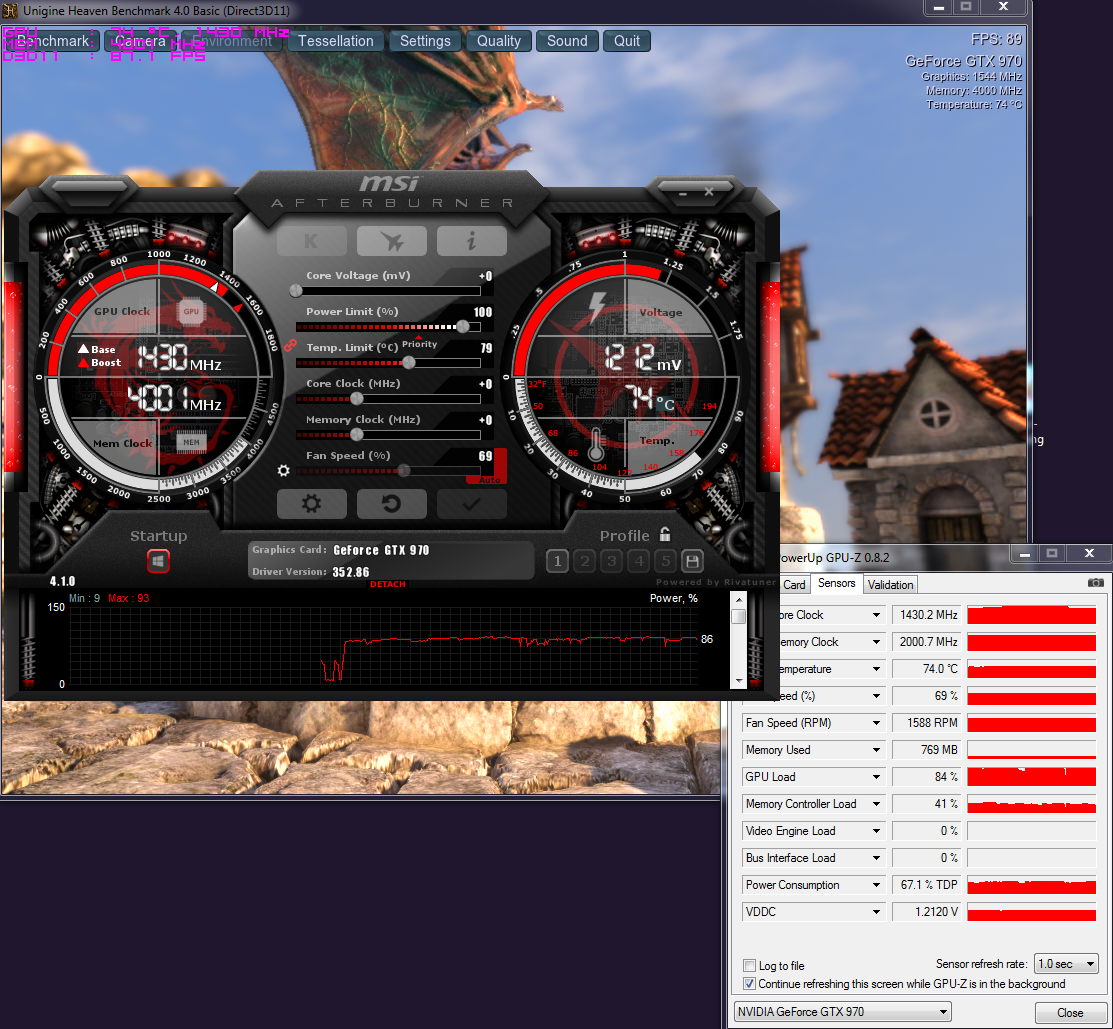This screenshot has width=1113, height=1029.
Task: Adjust the Power Limit slider handle
Action: (x=463, y=326)
